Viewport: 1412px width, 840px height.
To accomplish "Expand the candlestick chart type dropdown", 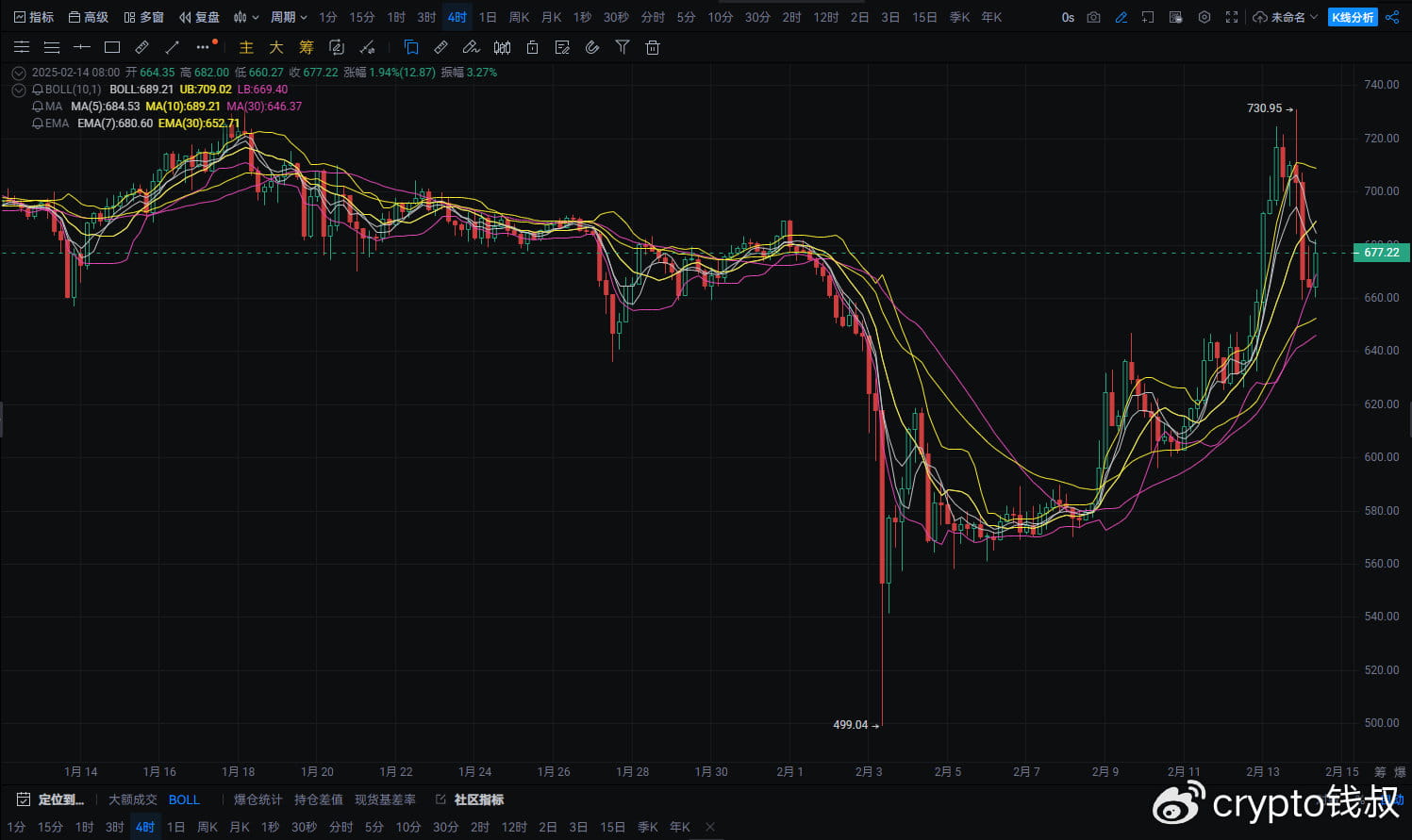I will (x=246, y=17).
